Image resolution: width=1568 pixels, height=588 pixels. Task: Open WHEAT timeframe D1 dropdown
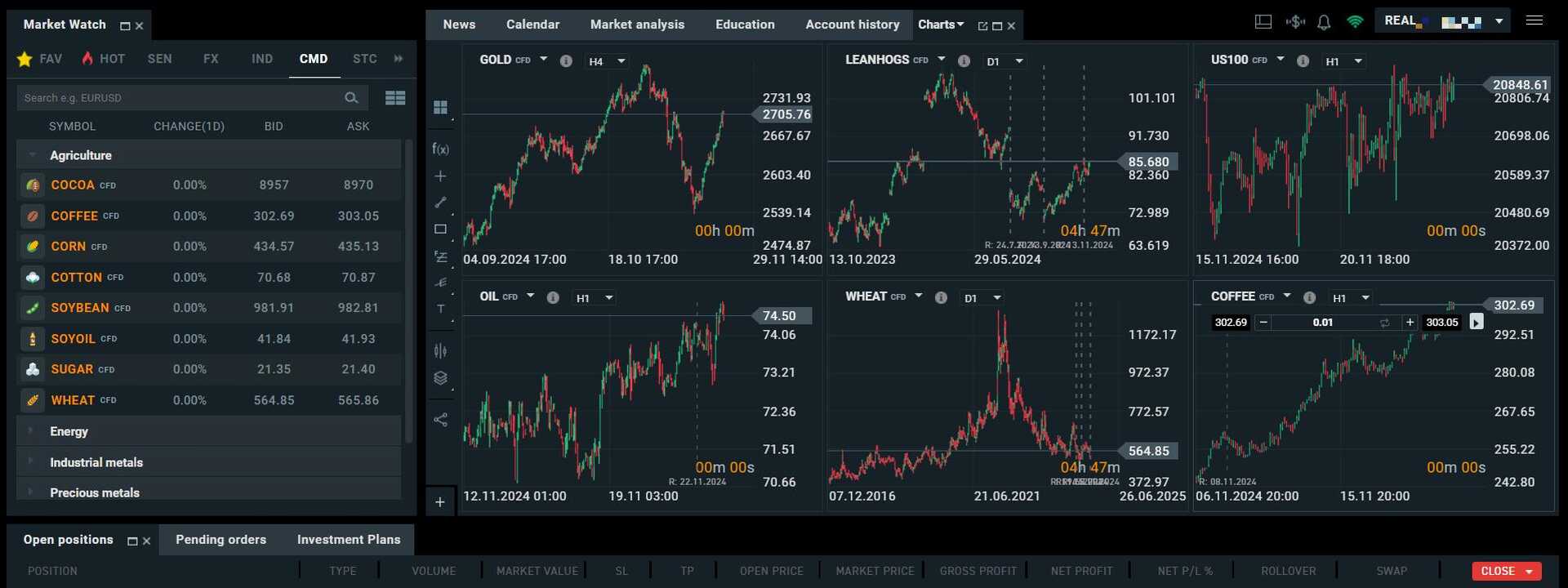[982, 298]
